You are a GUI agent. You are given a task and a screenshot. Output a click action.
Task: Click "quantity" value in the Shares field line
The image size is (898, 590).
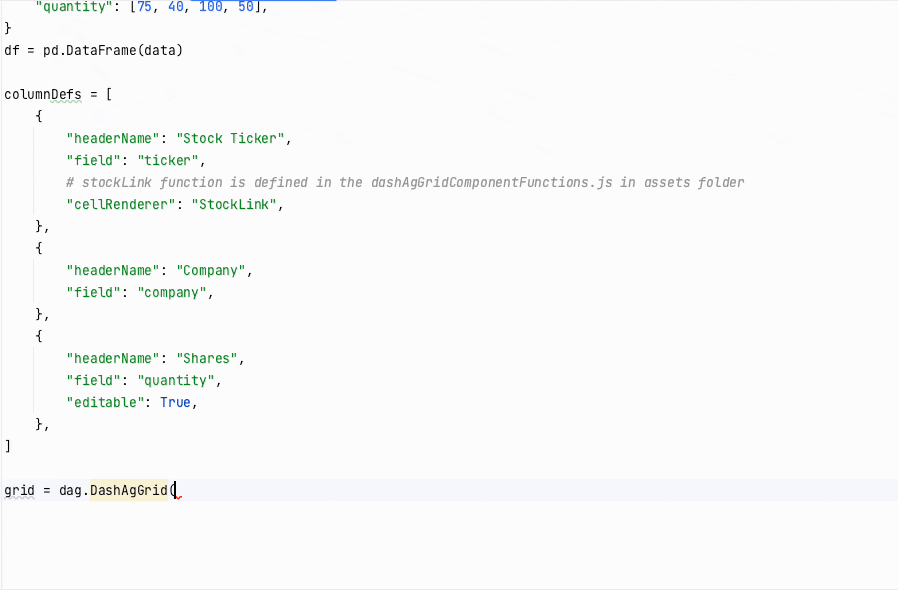(x=175, y=380)
